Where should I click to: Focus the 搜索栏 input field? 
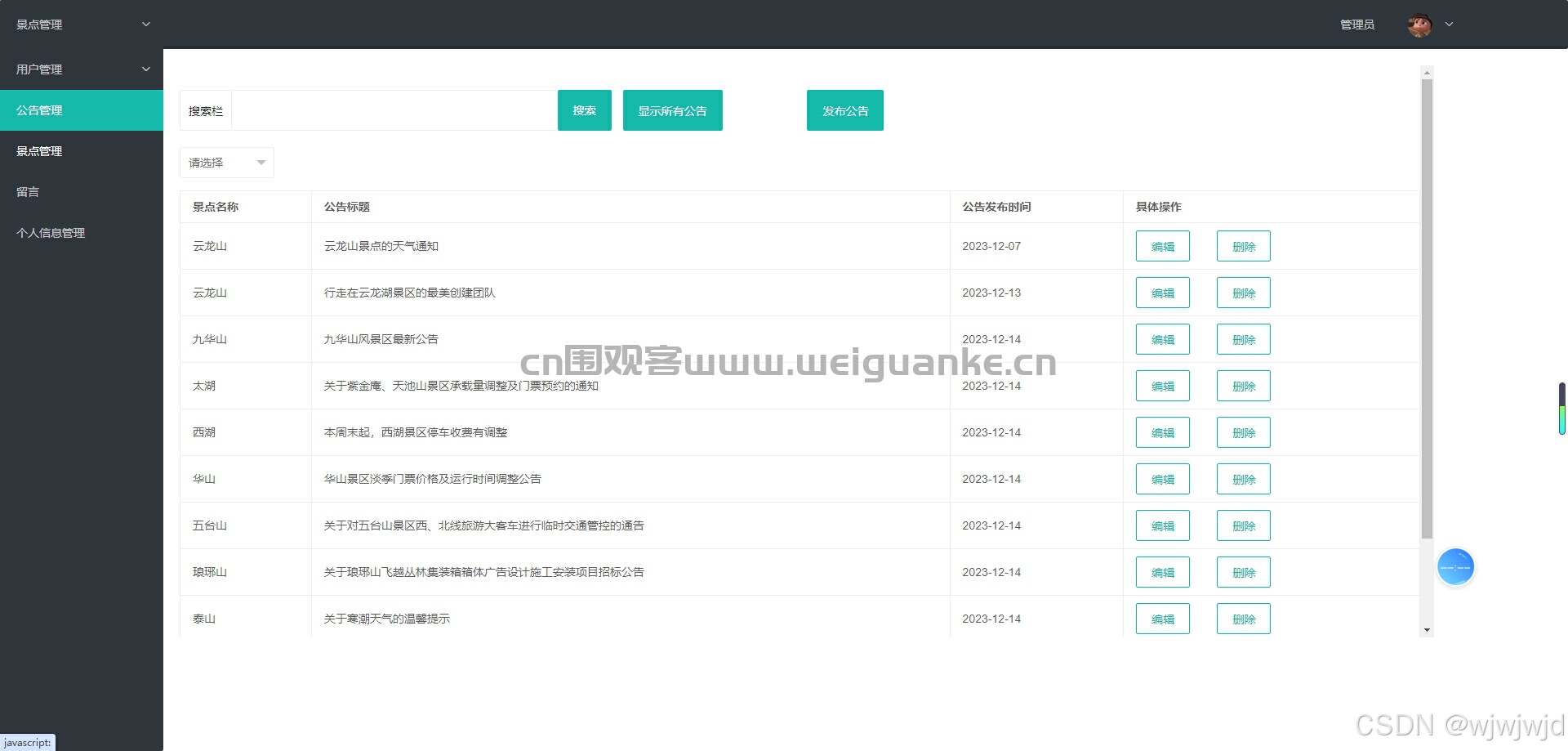(394, 110)
